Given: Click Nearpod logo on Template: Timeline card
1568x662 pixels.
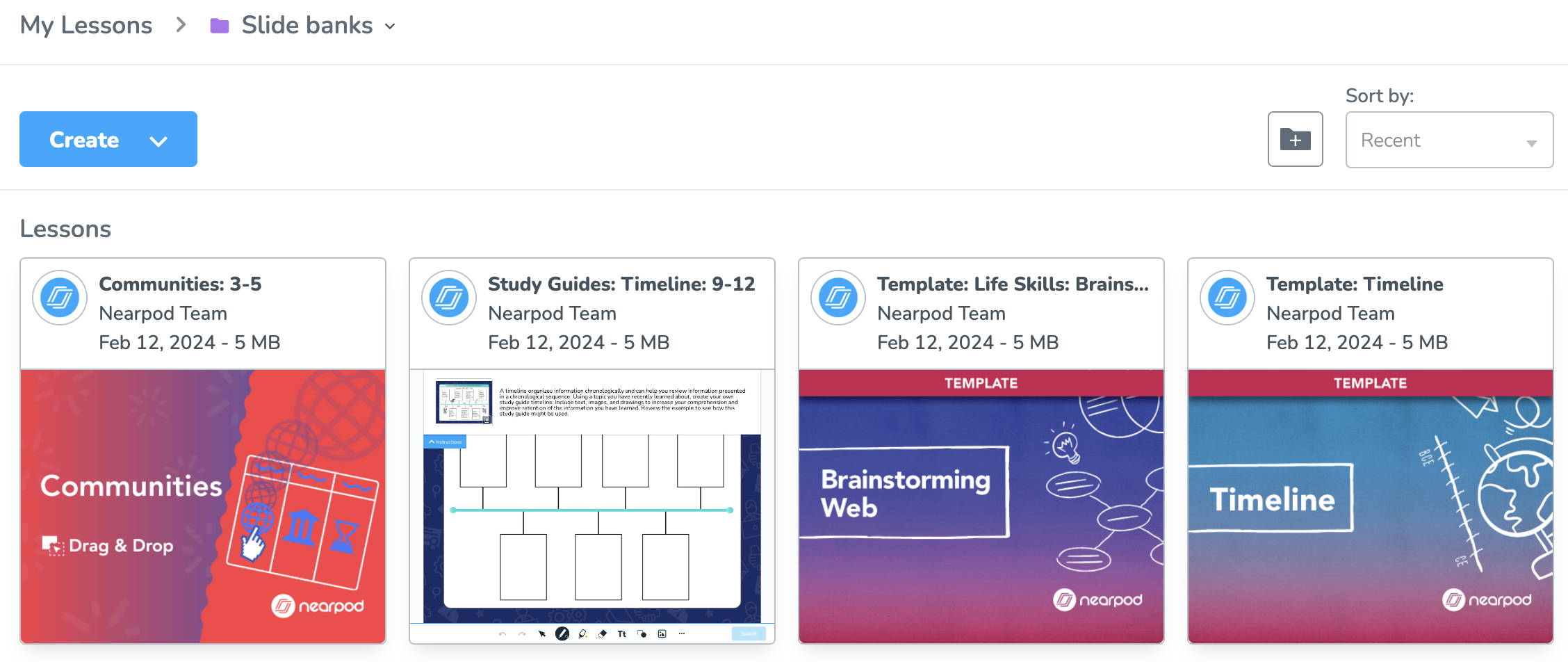Looking at the screenshot, I should (x=1227, y=298).
